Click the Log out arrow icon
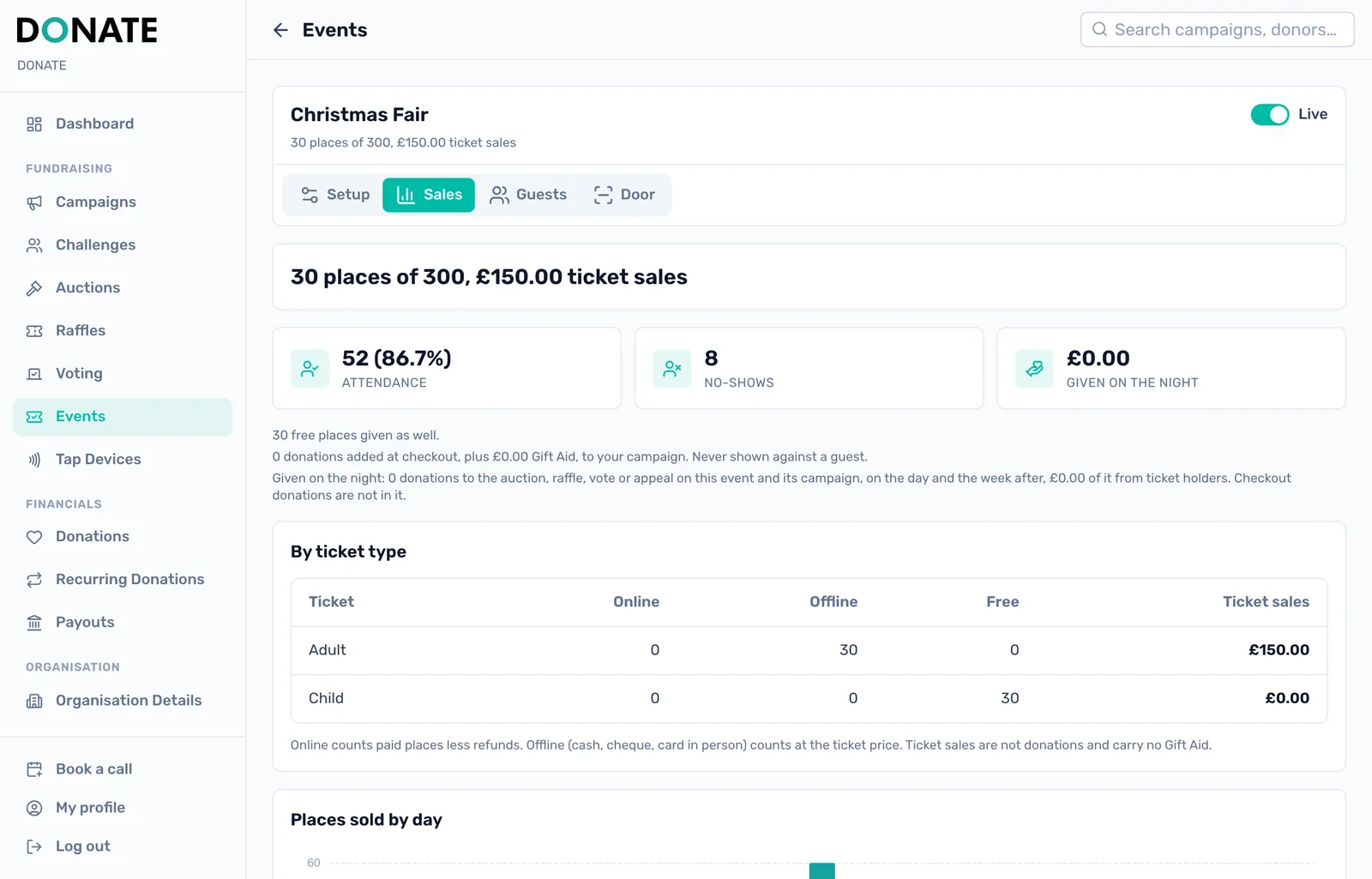This screenshot has height=879, width=1372. [34, 846]
